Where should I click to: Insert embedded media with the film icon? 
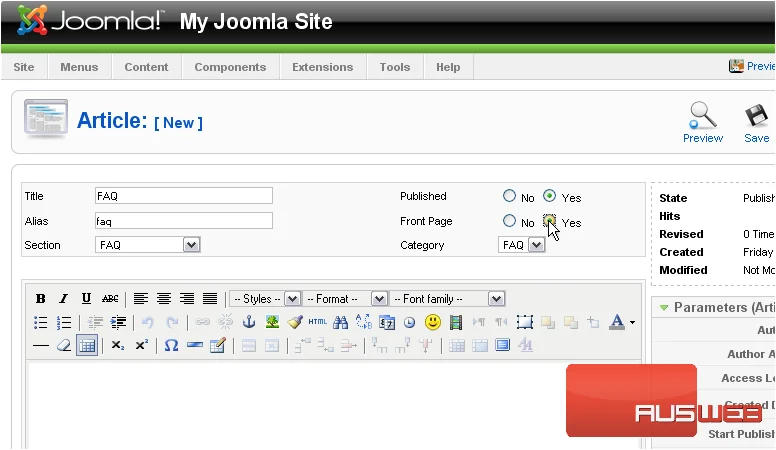(x=456, y=322)
